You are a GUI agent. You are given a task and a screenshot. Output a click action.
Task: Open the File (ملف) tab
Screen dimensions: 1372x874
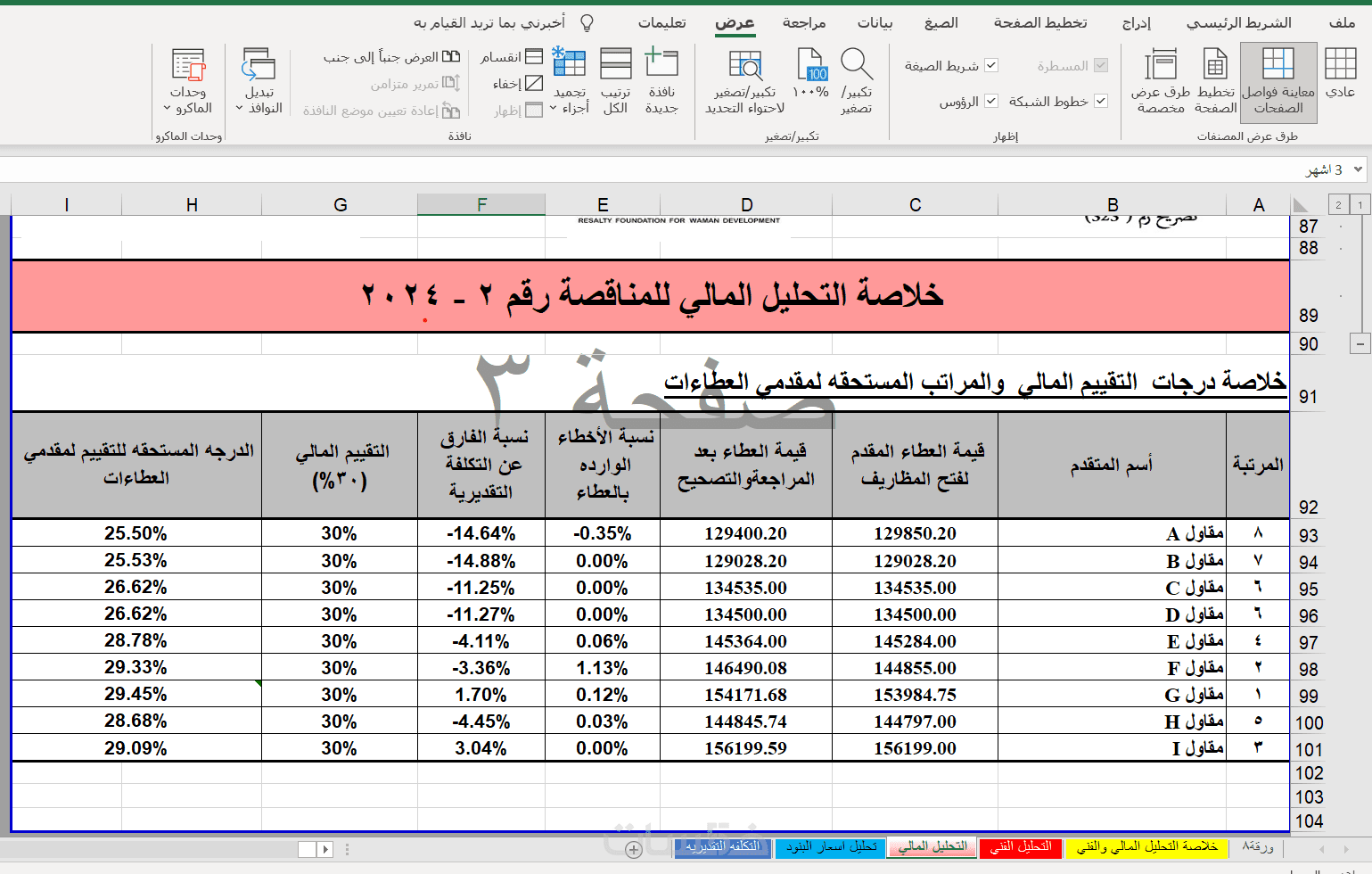tap(1342, 23)
